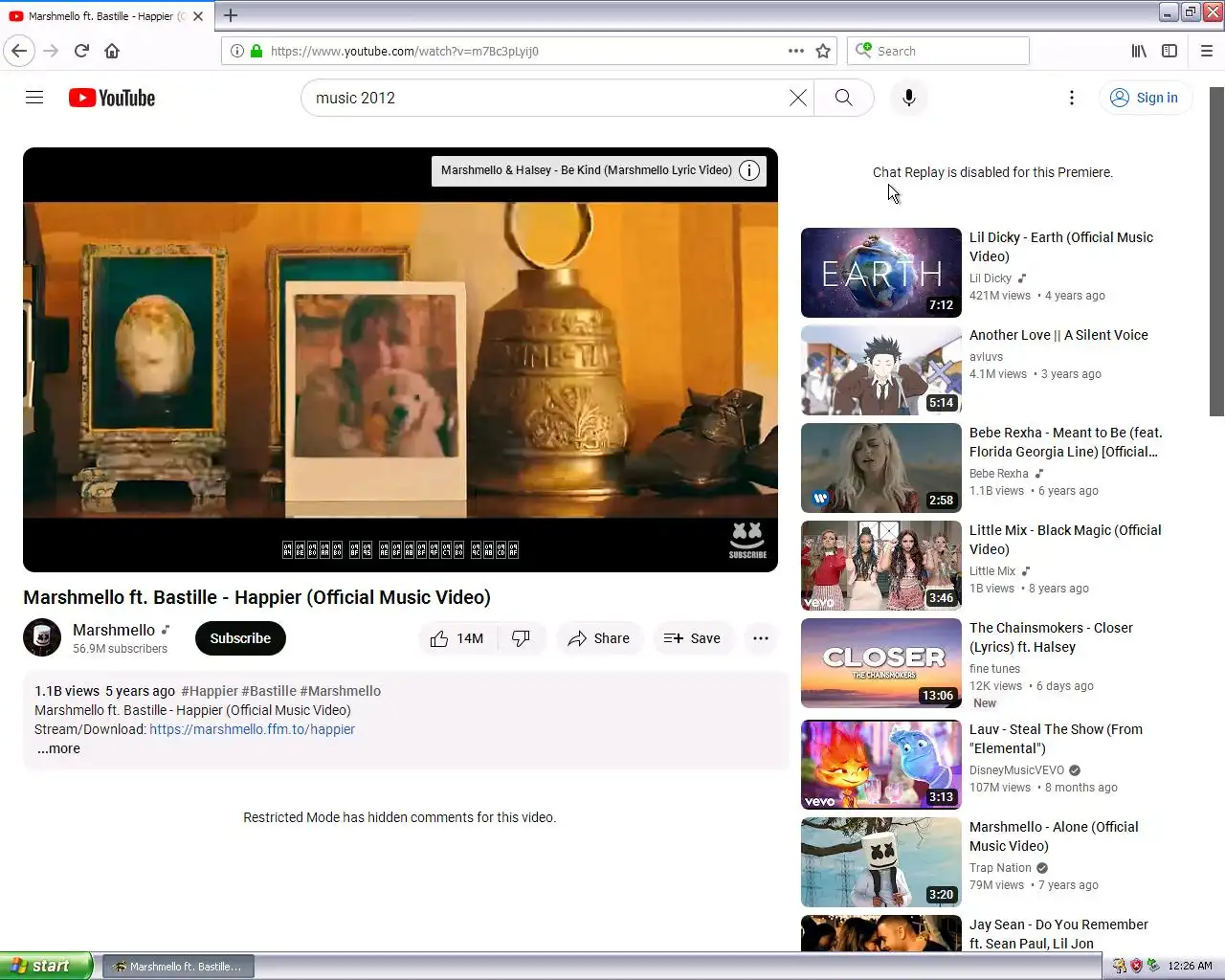
Task: Click the video info card icon
Action: pos(749,170)
